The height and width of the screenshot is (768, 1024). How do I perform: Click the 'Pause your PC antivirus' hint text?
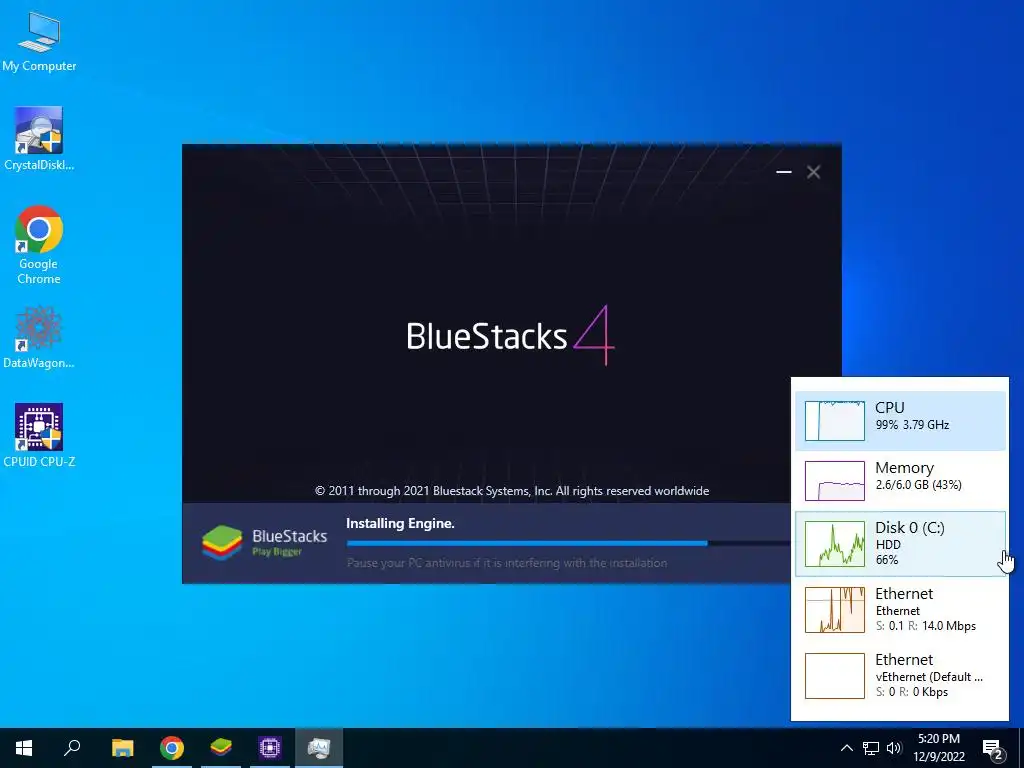[507, 562]
